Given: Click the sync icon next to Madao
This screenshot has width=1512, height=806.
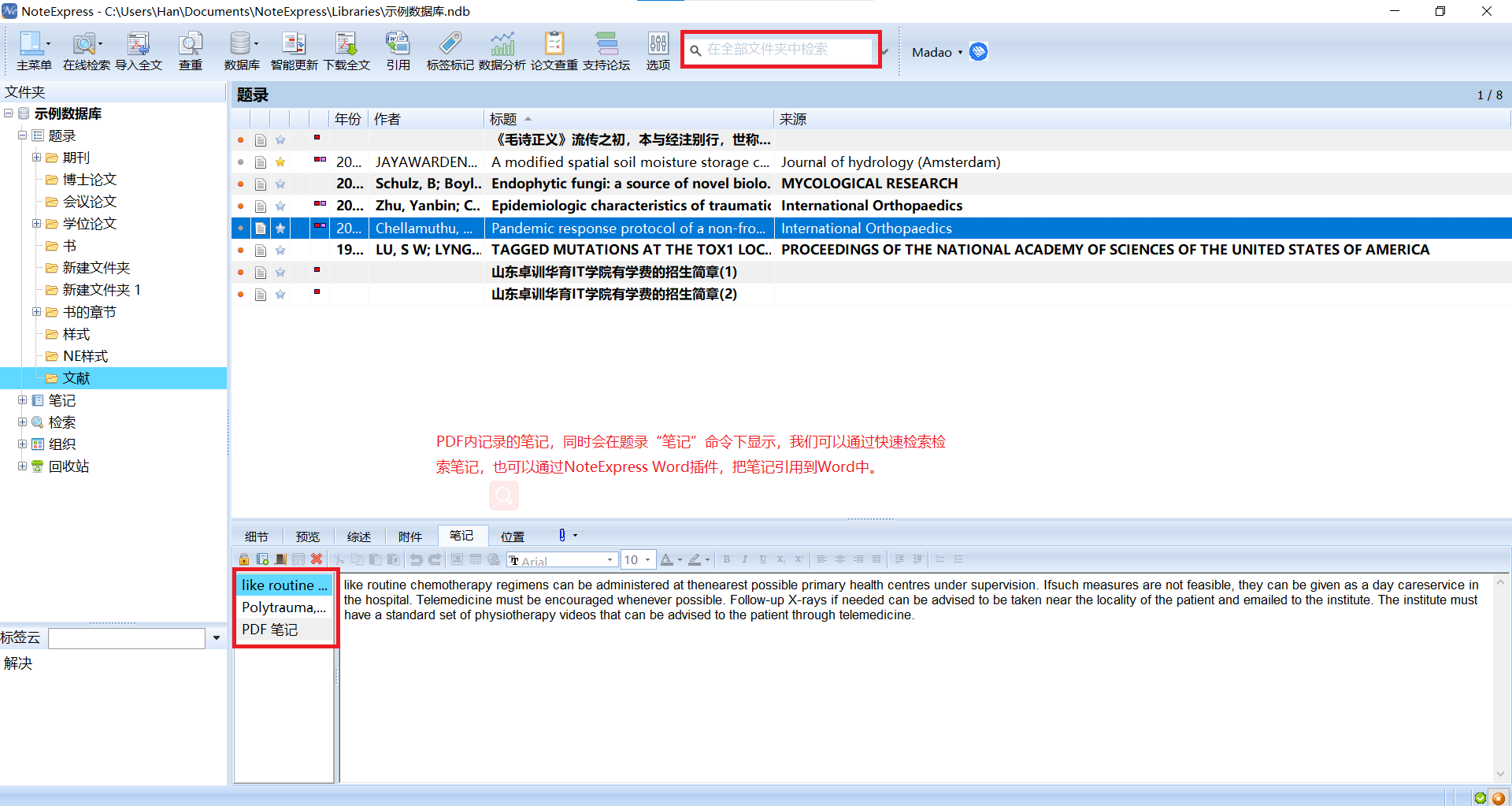Looking at the screenshot, I should (x=978, y=52).
